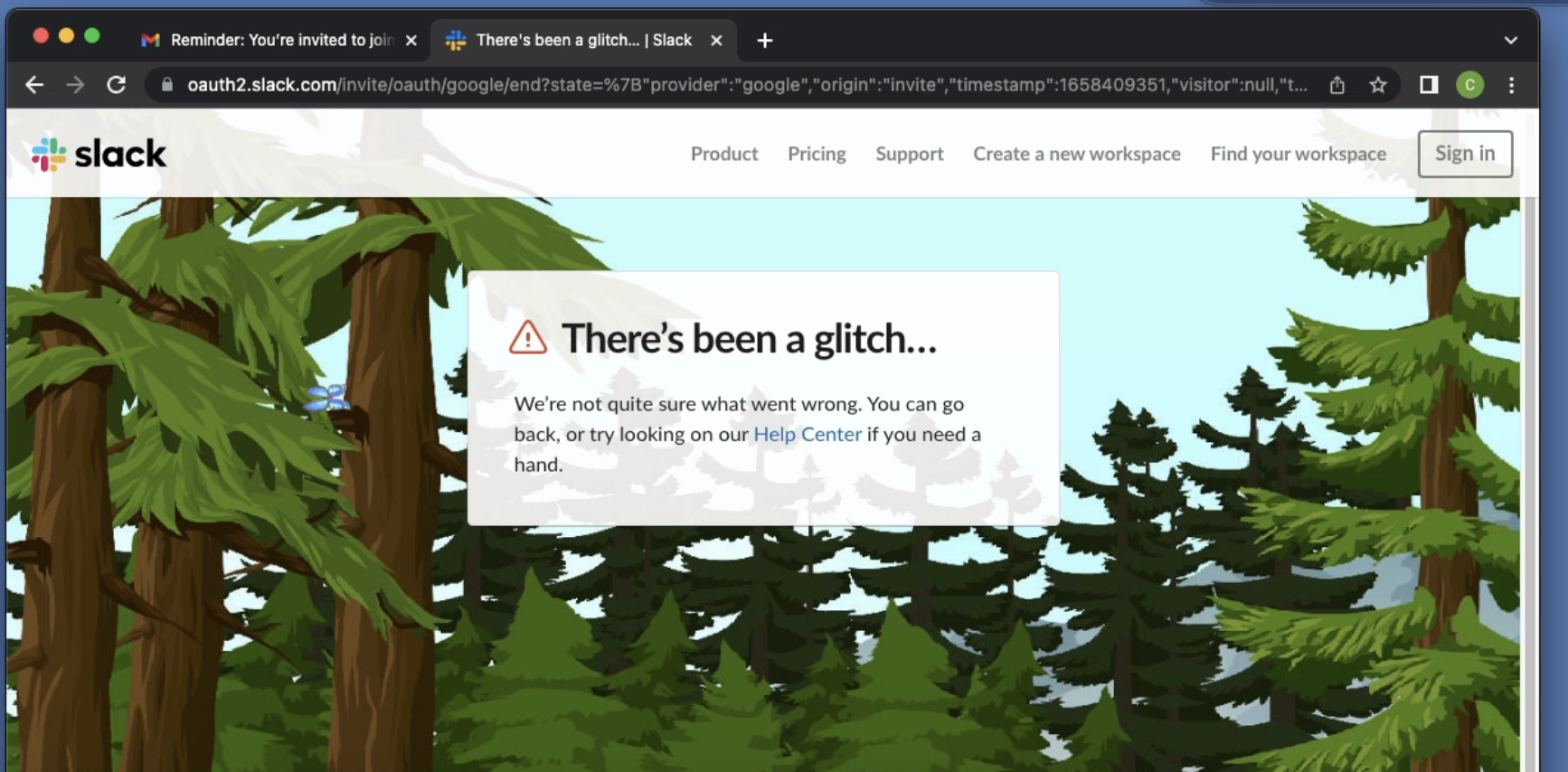The image size is (1568, 772).
Task: Share this page via share icon
Action: pos(1337,85)
